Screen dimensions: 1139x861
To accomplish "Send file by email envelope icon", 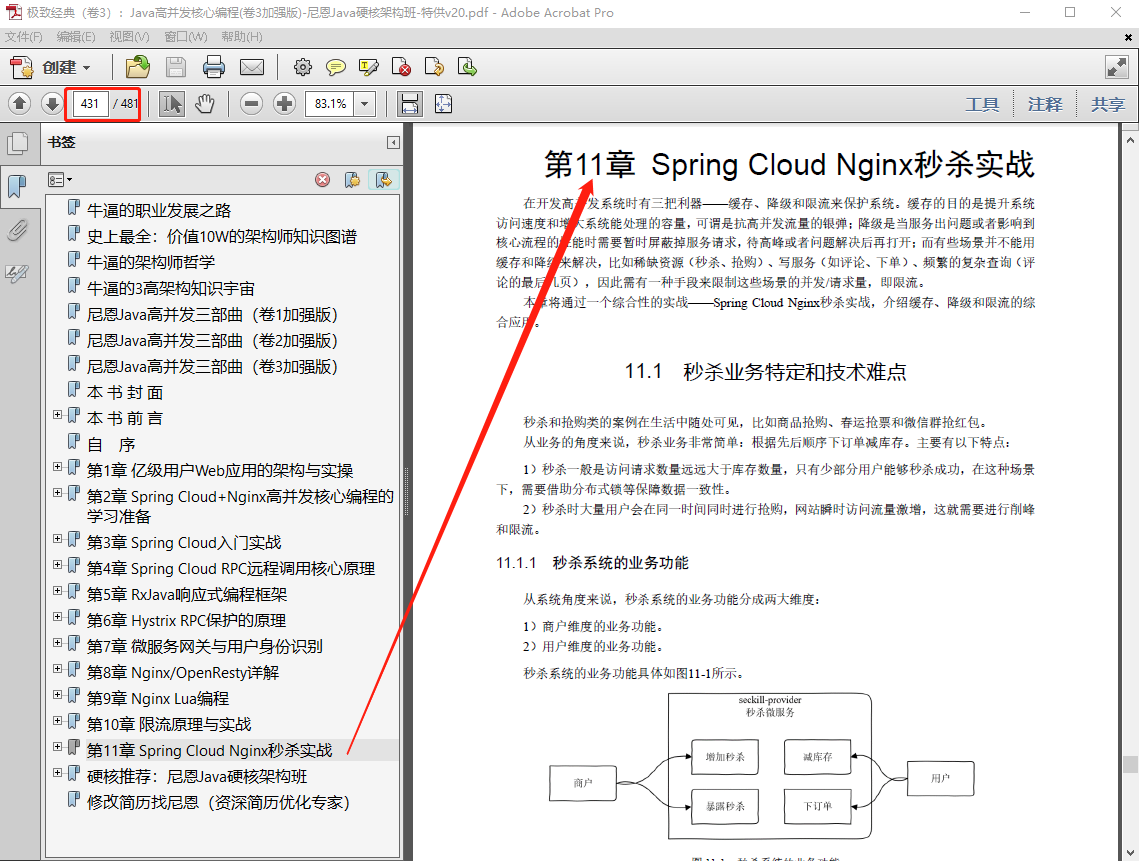I will click(252, 68).
